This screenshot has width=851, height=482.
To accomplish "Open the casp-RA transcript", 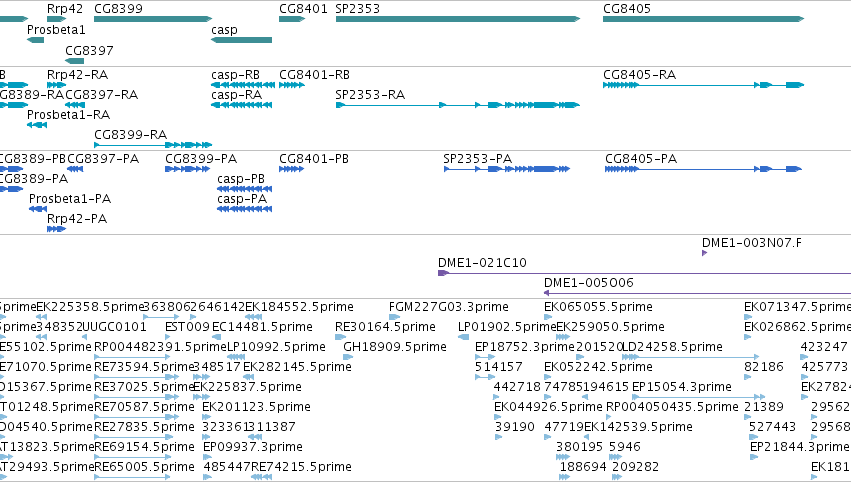I will (x=237, y=95).
